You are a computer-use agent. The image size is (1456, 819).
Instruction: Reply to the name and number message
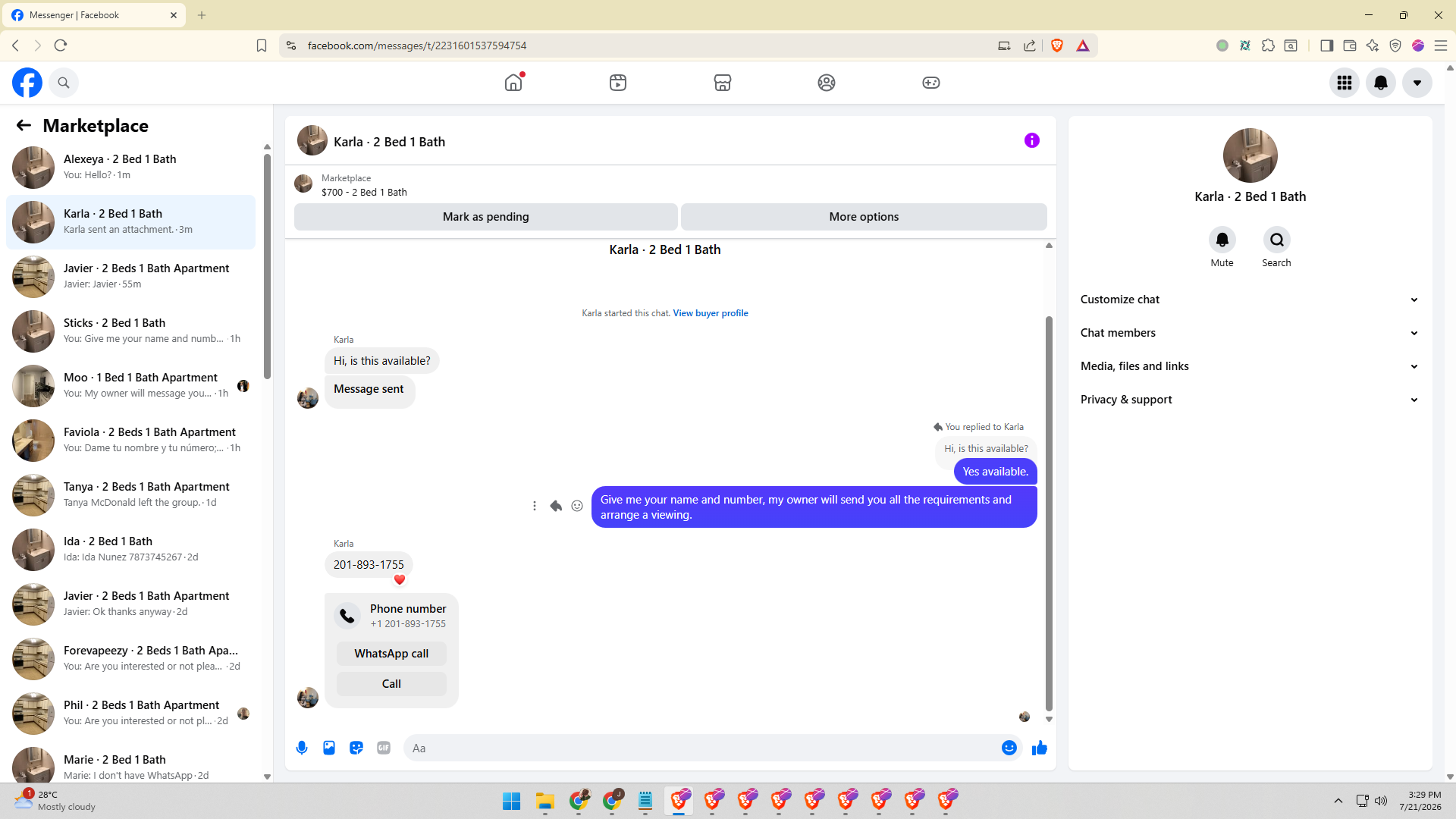(x=556, y=506)
